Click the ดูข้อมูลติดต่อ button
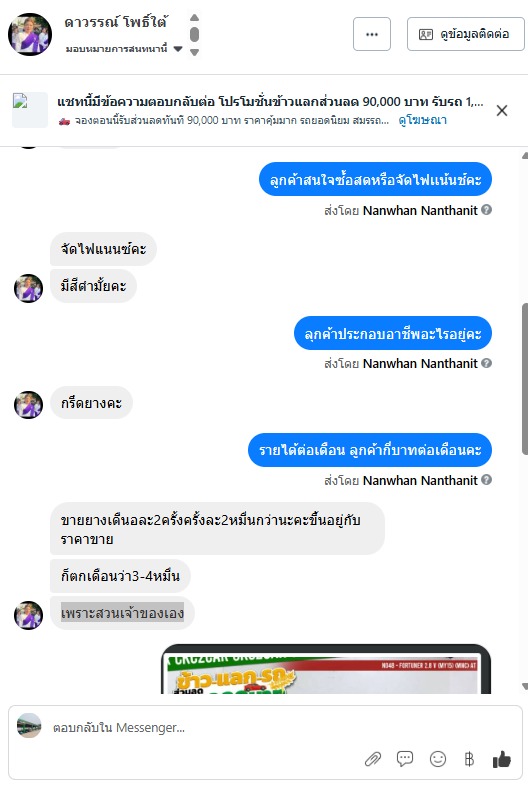528x790 pixels. [466, 34]
